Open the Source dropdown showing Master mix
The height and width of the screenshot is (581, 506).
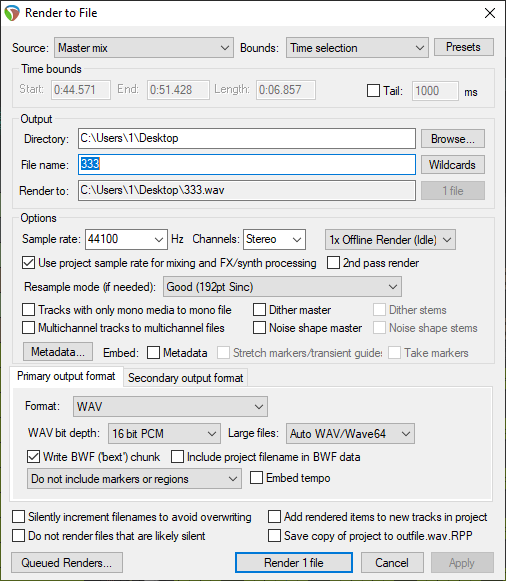(x=144, y=48)
